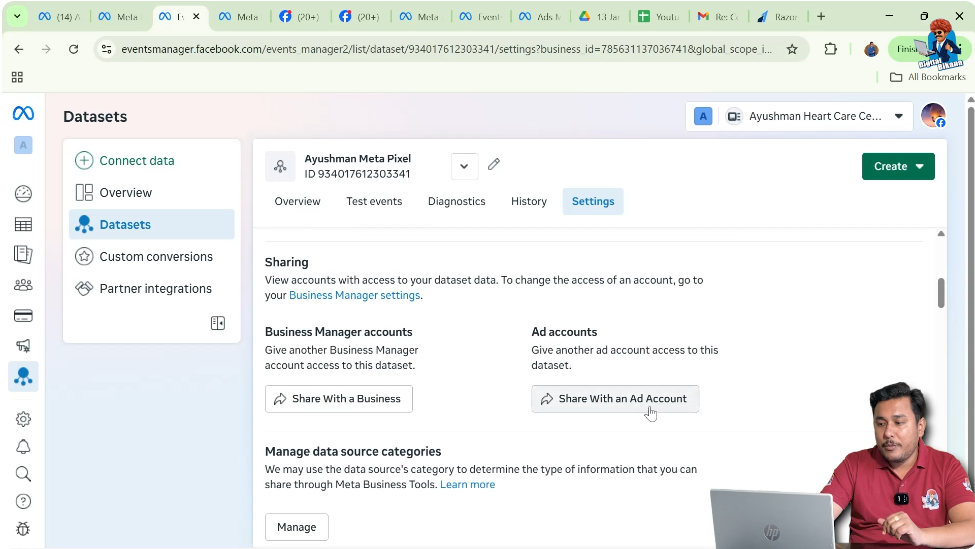The width and height of the screenshot is (975, 549).
Task: Click the Manage button
Action: point(297,527)
